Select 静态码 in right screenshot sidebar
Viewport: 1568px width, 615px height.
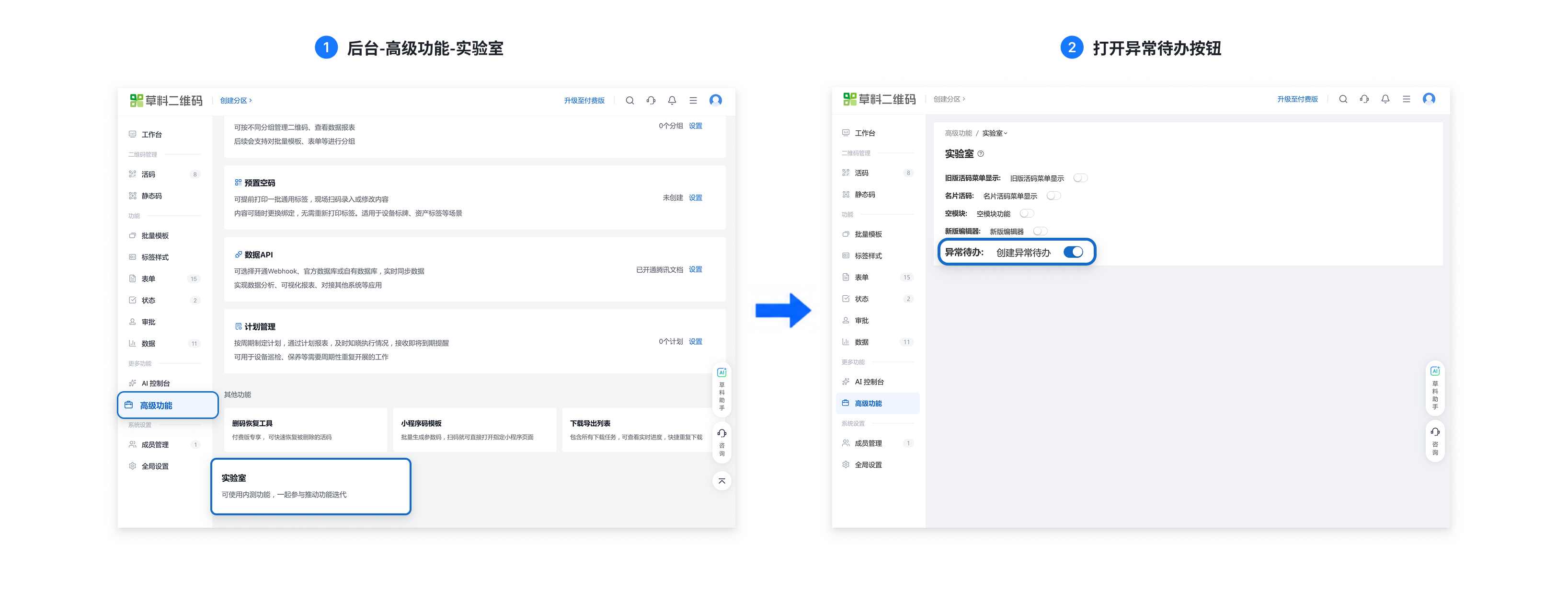point(878,195)
